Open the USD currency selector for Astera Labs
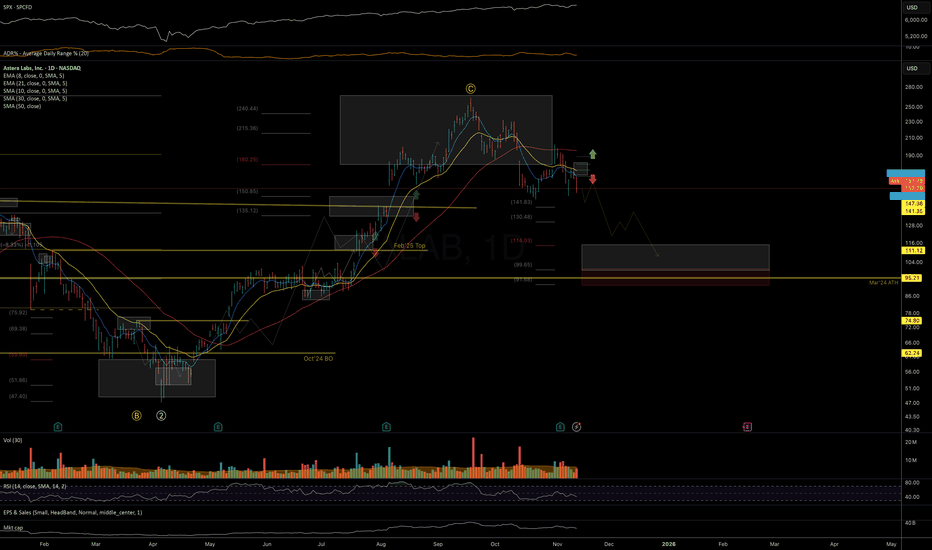The image size is (932, 550). pos(911,68)
